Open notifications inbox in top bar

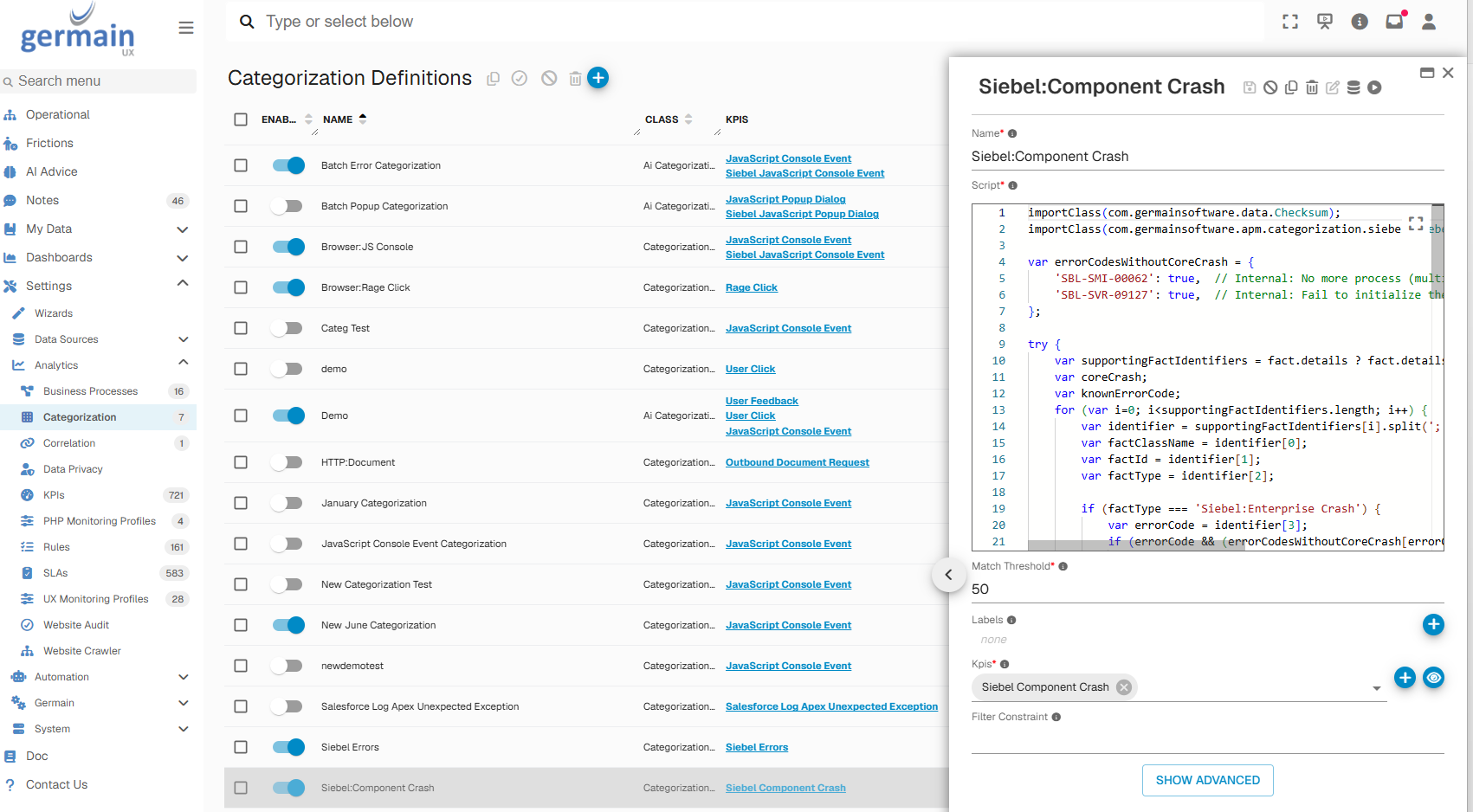1394,22
